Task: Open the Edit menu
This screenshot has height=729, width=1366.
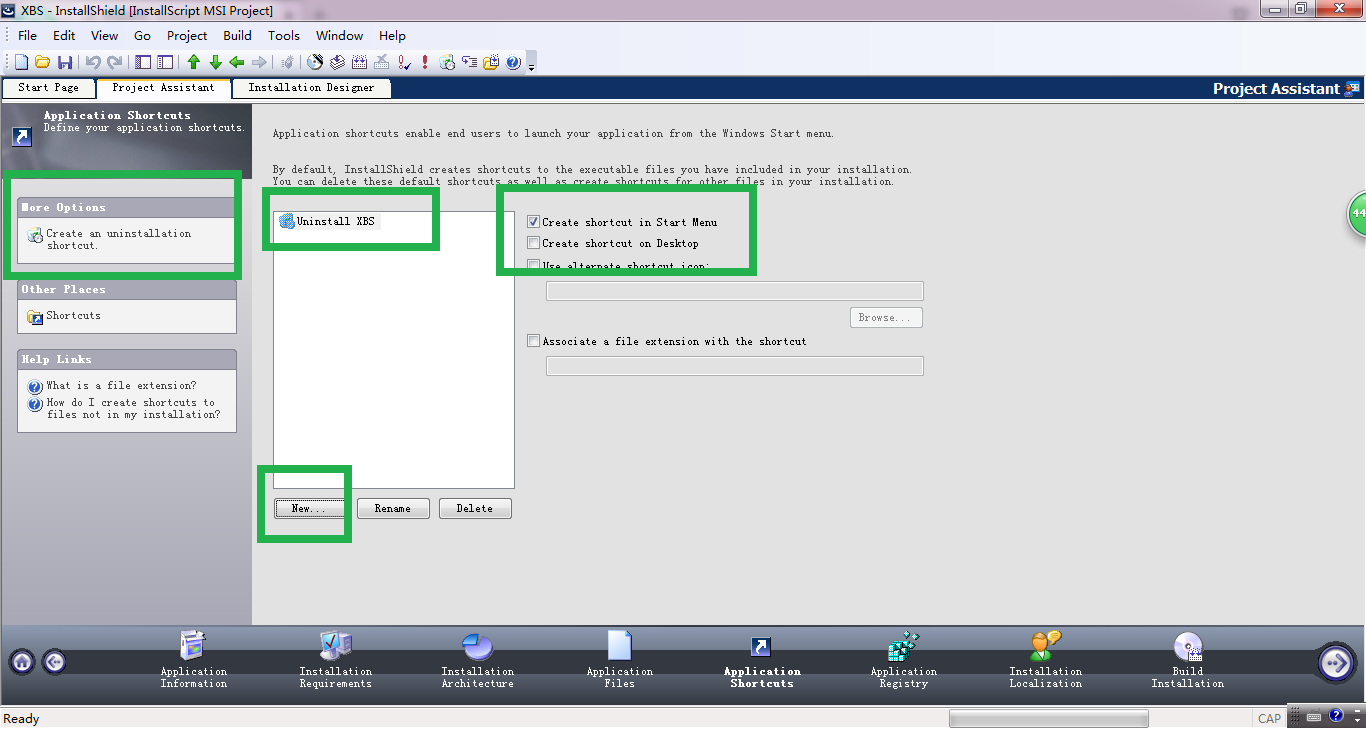Action: click(x=64, y=35)
